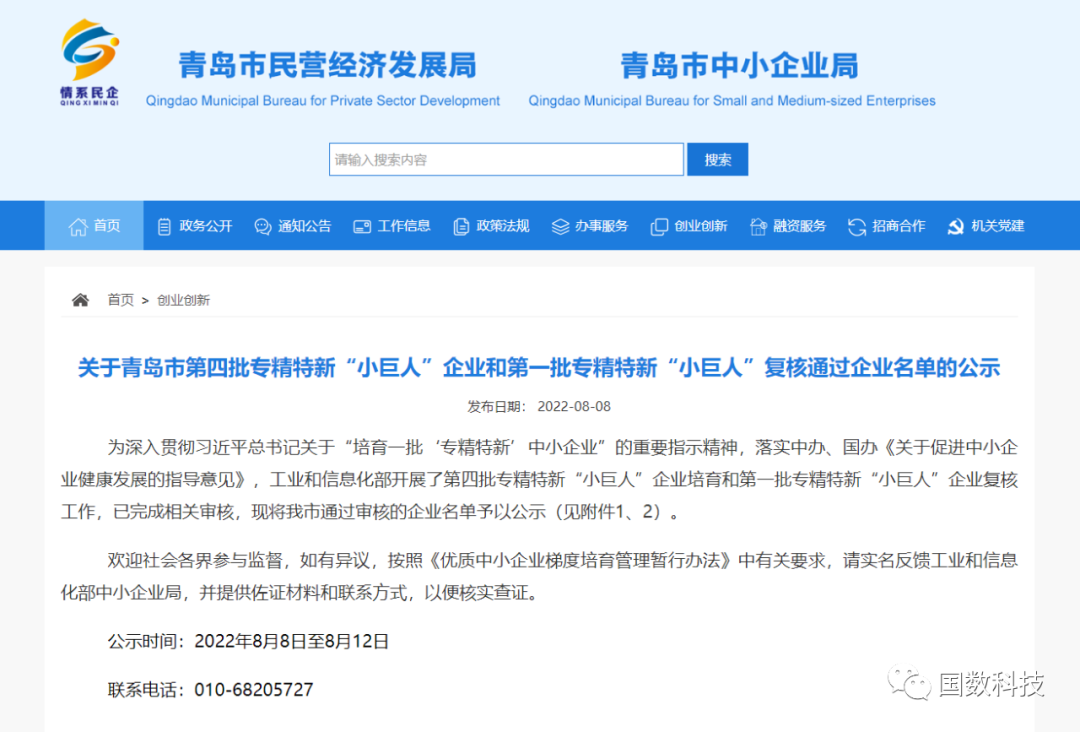Click the 创业创新 breadcrumb link

pos(183,300)
